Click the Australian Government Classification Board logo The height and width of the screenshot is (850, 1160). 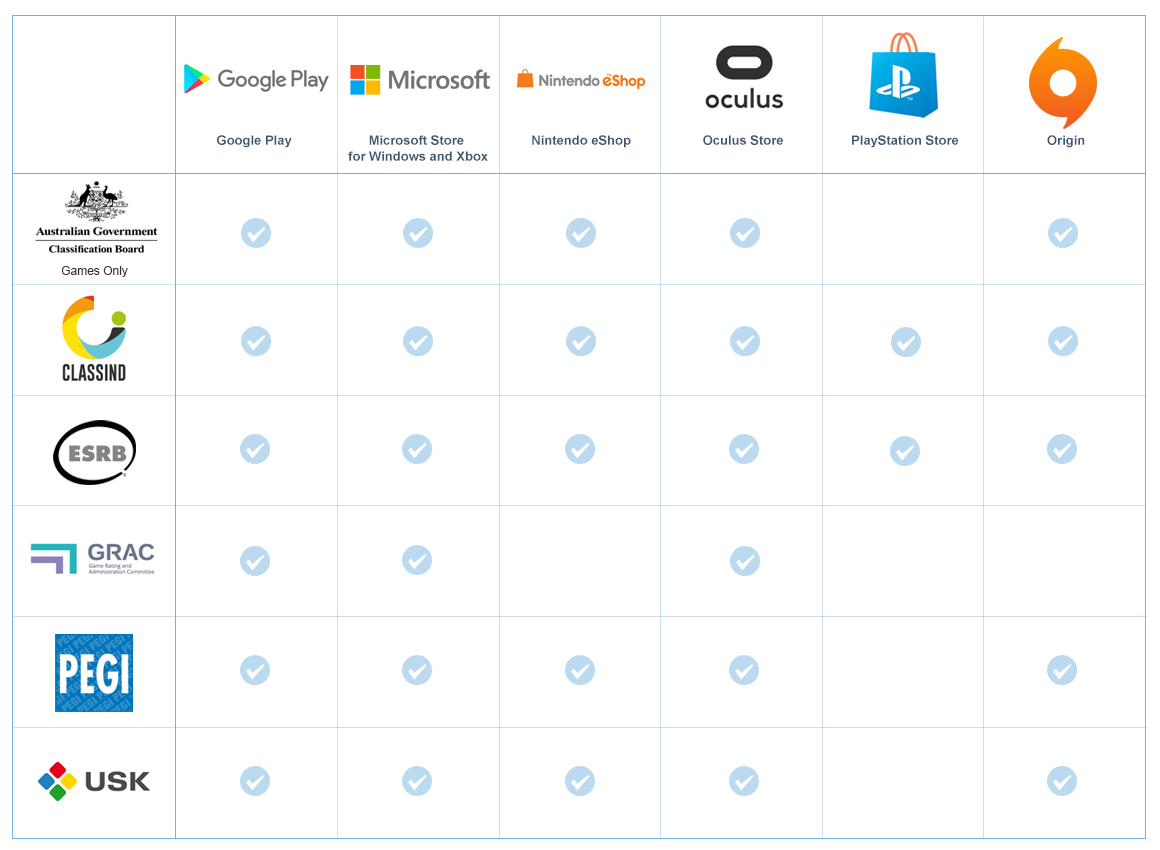click(96, 217)
